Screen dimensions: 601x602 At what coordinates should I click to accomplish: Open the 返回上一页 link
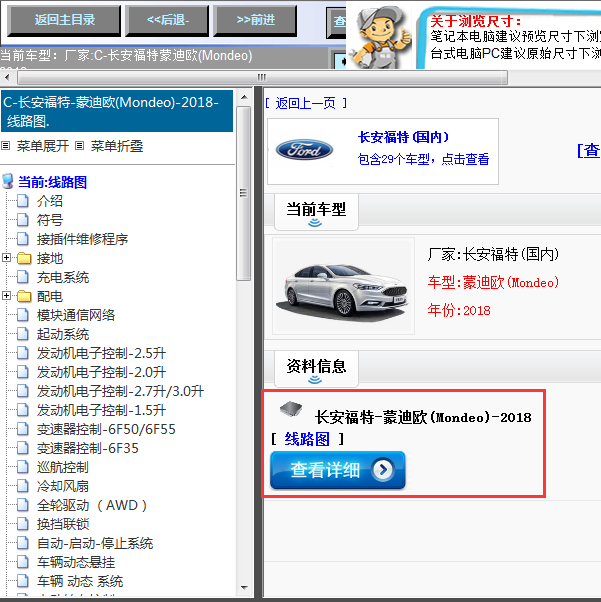[x=306, y=103]
